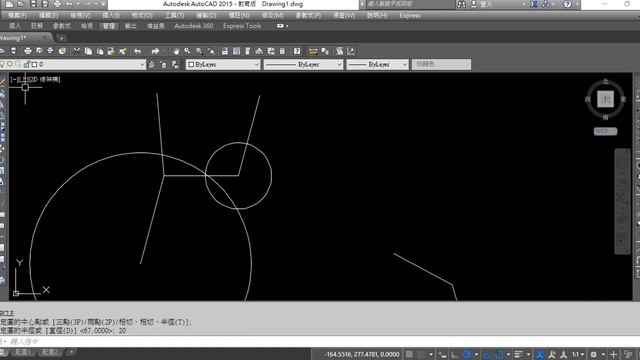Select the Pan hand tool
Image resolution: width=640 pixels, height=360 pixels.
176,51
